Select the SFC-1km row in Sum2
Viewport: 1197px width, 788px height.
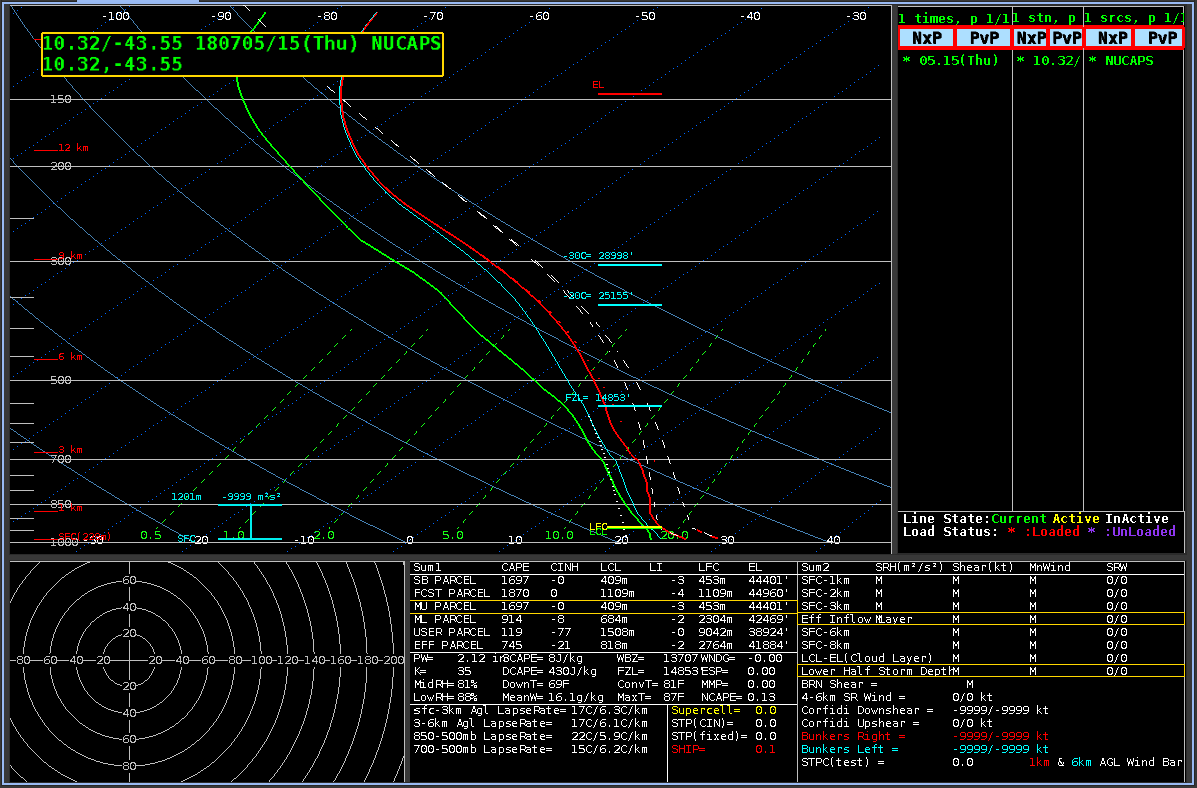(991, 580)
